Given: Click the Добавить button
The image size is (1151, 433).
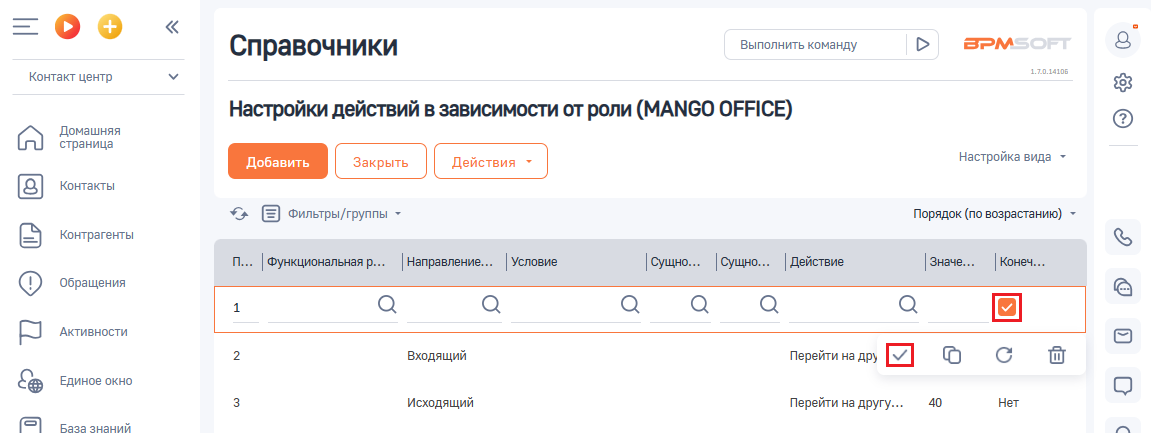Looking at the screenshot, I should click(277, 161).
